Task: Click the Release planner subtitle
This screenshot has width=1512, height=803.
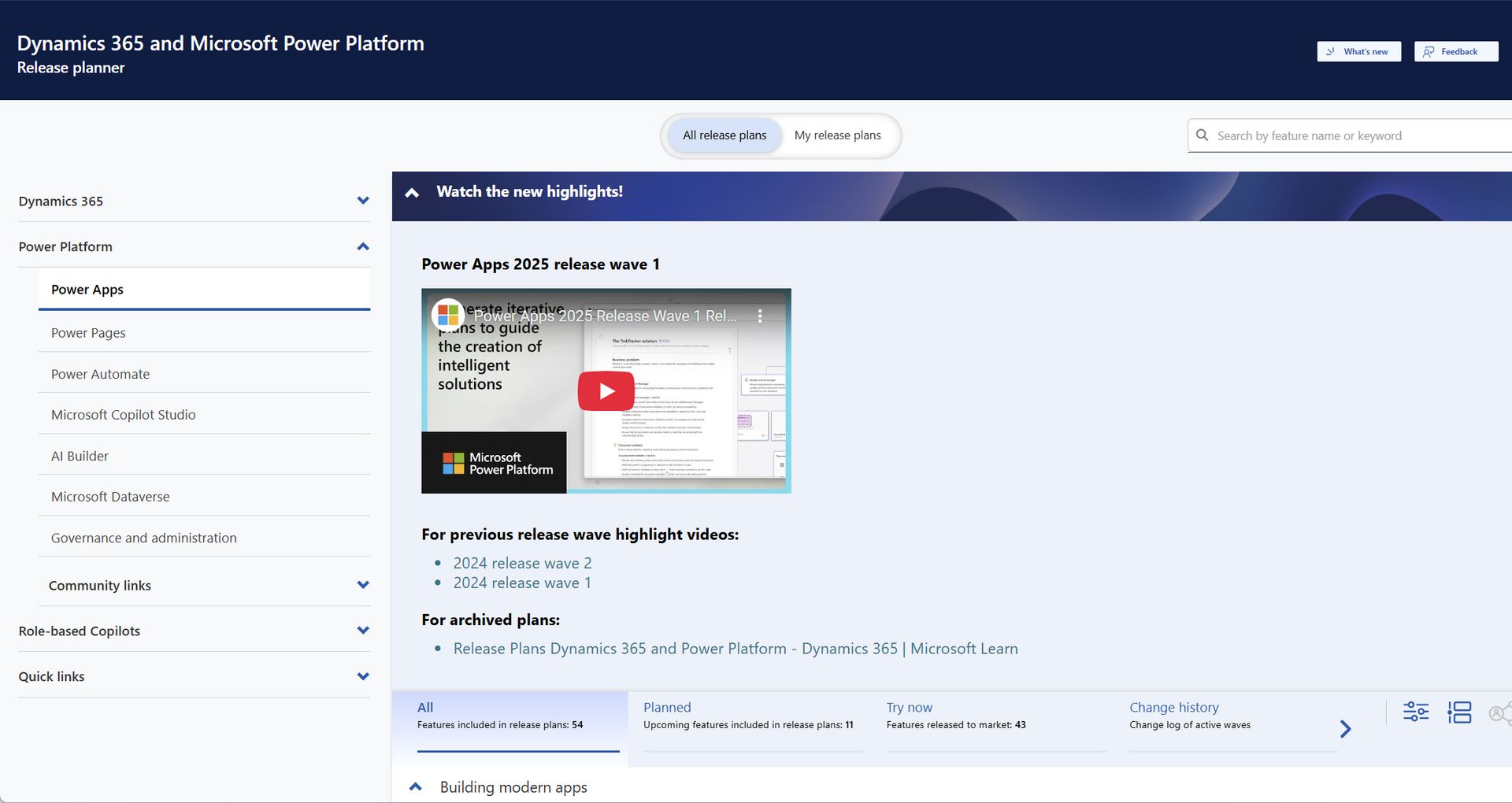Action: point(71,68)
